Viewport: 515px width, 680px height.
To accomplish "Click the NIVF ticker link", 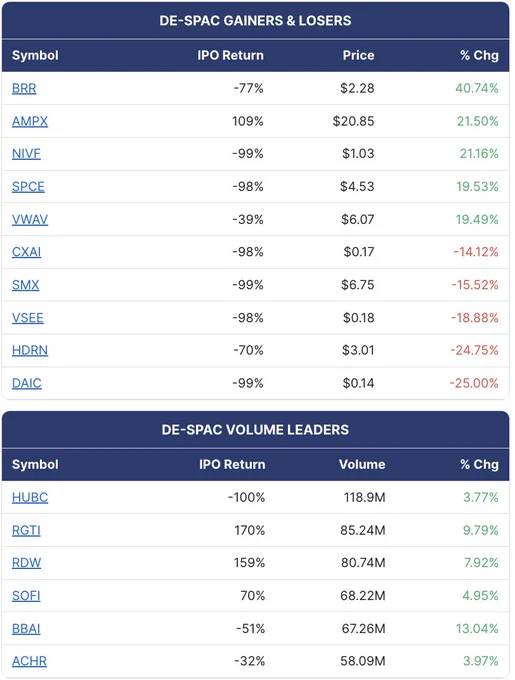I will [26, 154].
